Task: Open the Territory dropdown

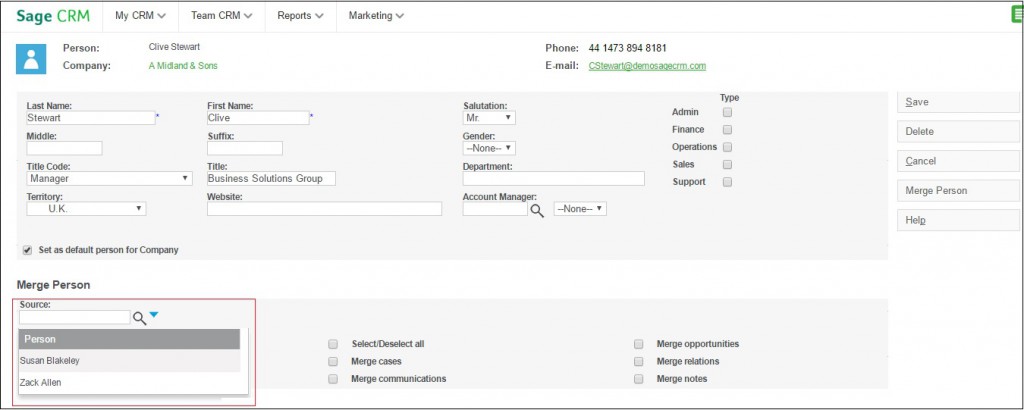Action: tap(86, 209)
